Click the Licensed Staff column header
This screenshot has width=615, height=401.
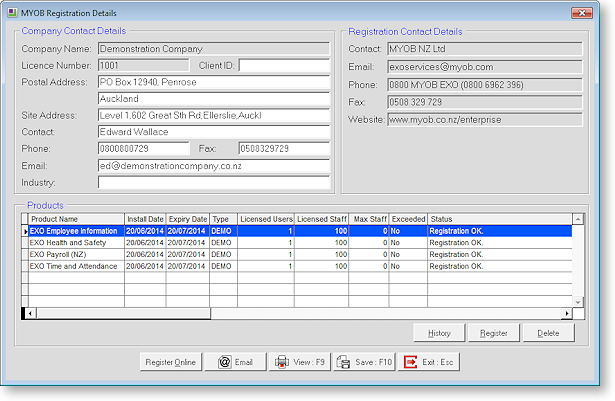tap(322, 219)
